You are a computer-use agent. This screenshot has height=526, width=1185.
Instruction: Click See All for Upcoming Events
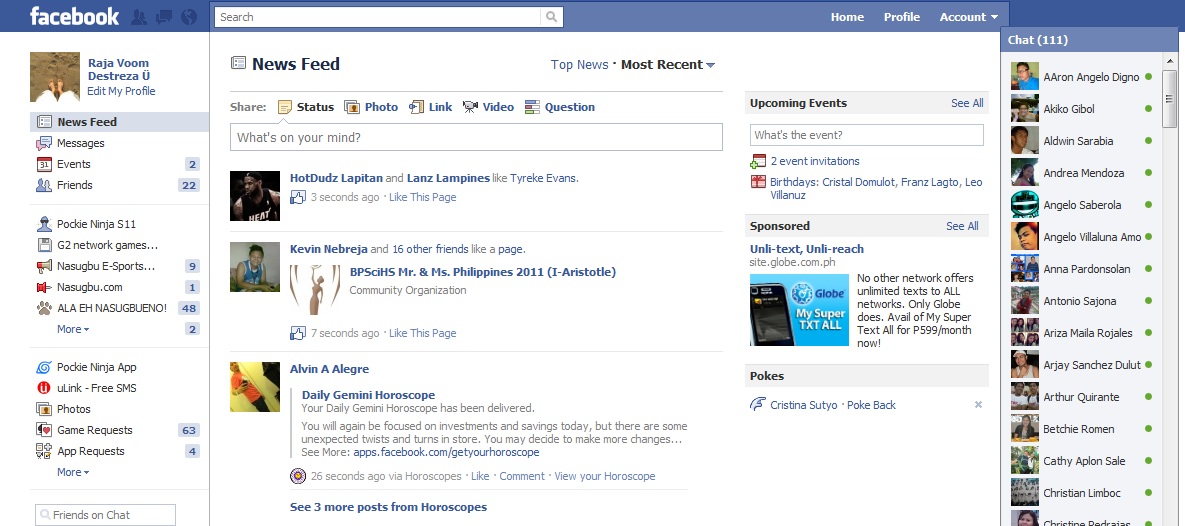click(x=967, y=104)
